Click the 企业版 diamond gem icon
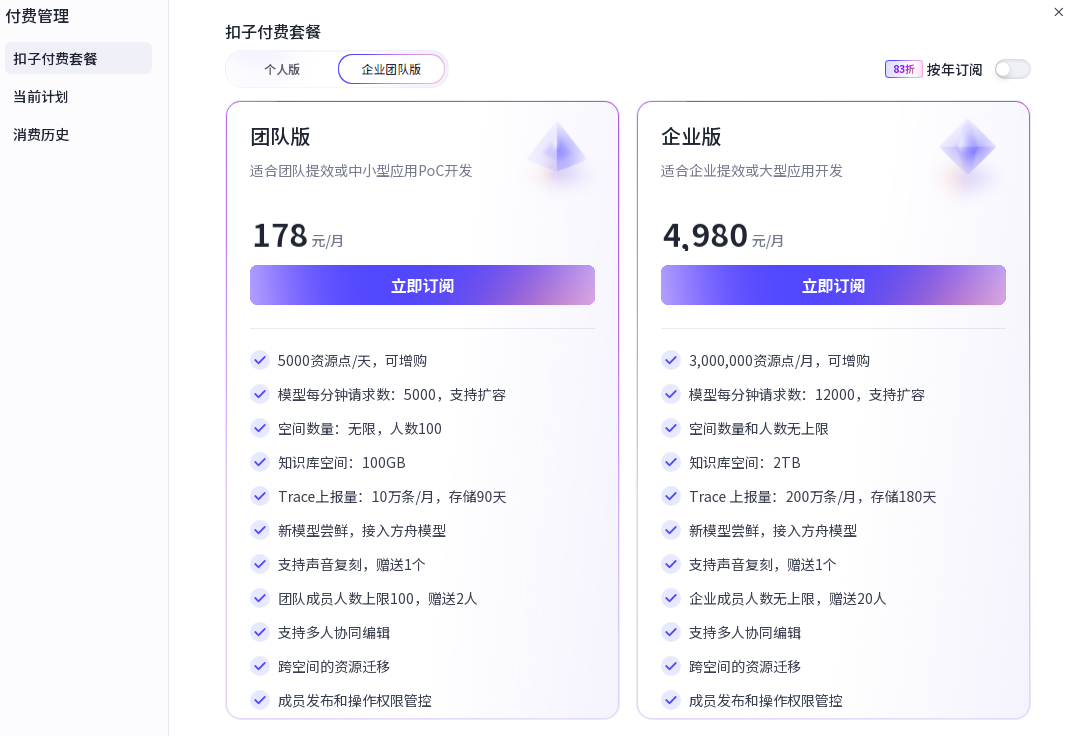 [967, 147]
